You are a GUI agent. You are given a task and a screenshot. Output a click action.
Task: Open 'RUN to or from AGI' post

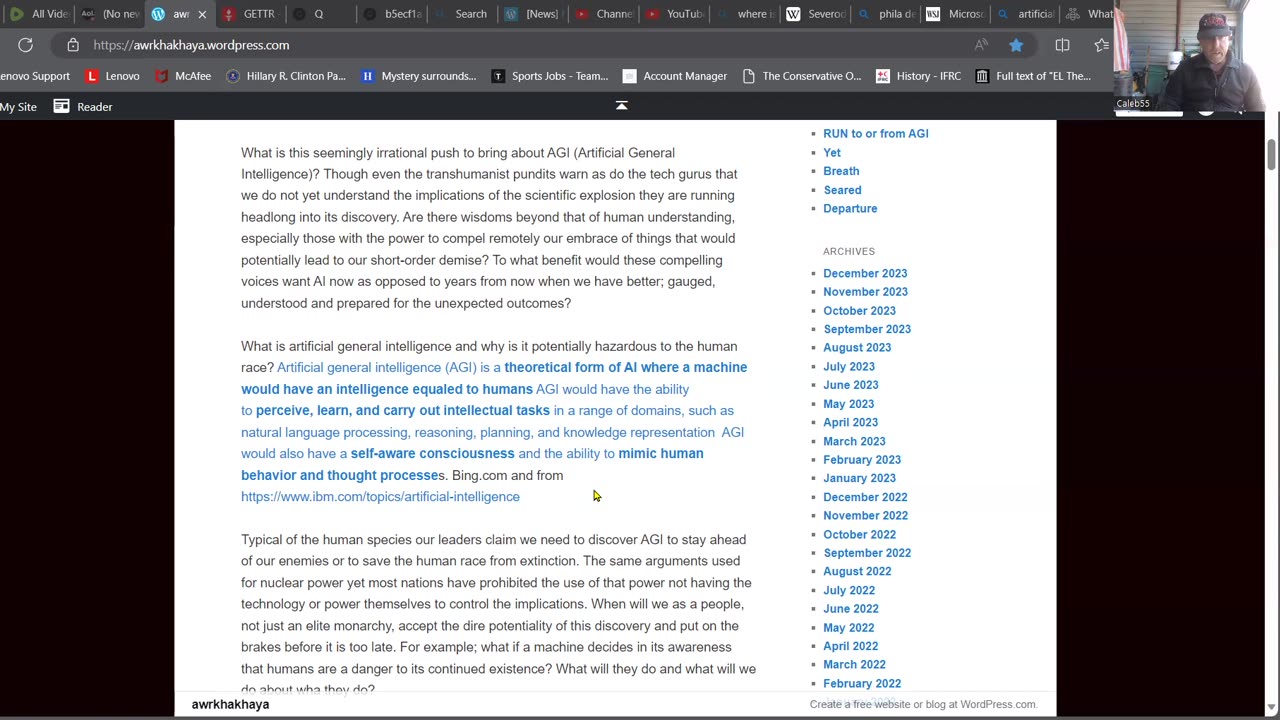(x=875, y=133)
